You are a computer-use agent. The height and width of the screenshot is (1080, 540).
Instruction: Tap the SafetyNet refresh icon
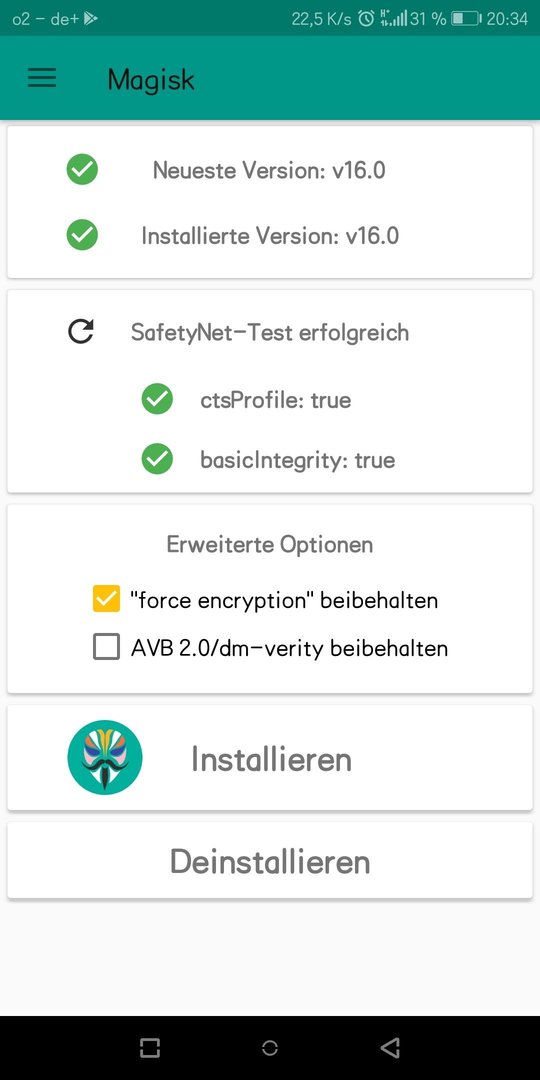(x=81, y=332)
